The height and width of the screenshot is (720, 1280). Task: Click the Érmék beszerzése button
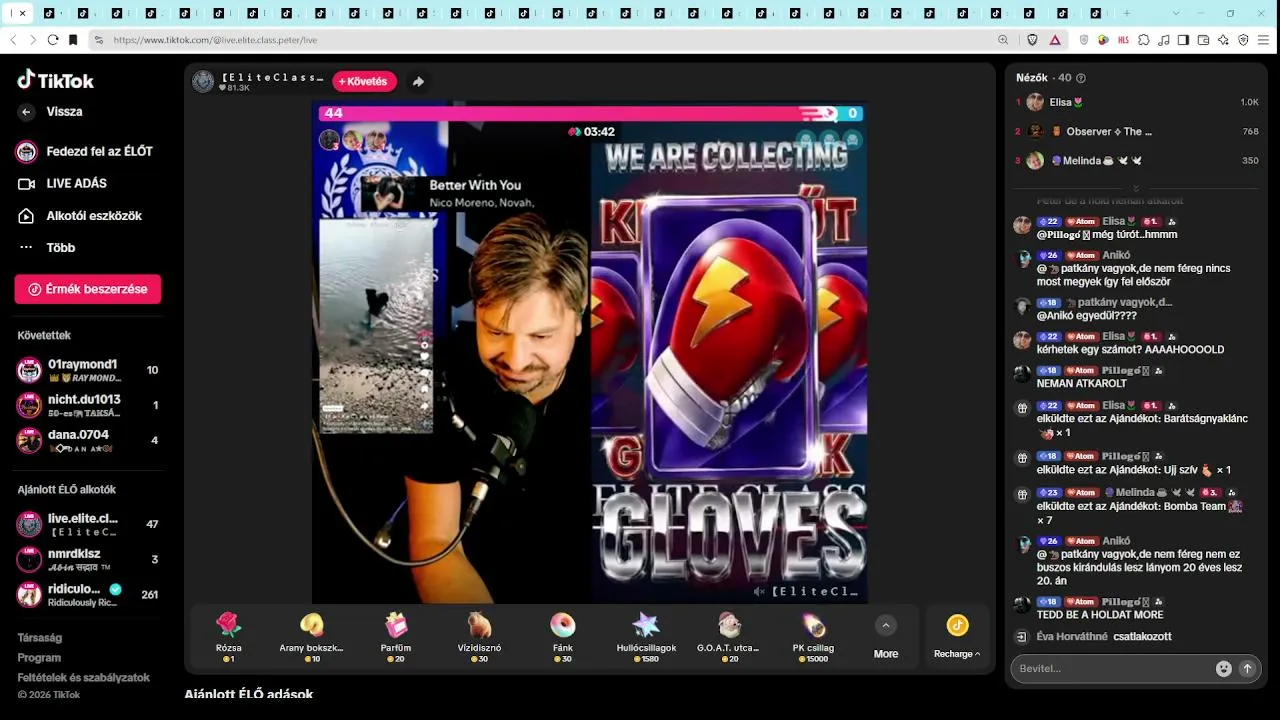(88, 289)
